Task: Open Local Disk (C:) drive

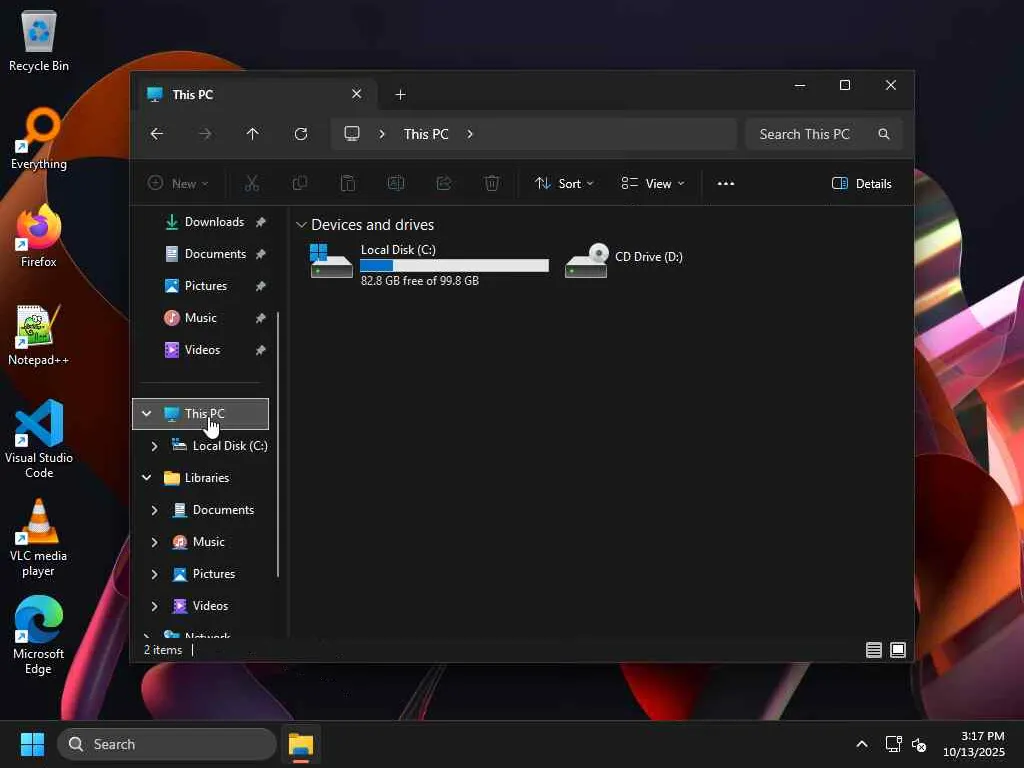Action: 429,264
